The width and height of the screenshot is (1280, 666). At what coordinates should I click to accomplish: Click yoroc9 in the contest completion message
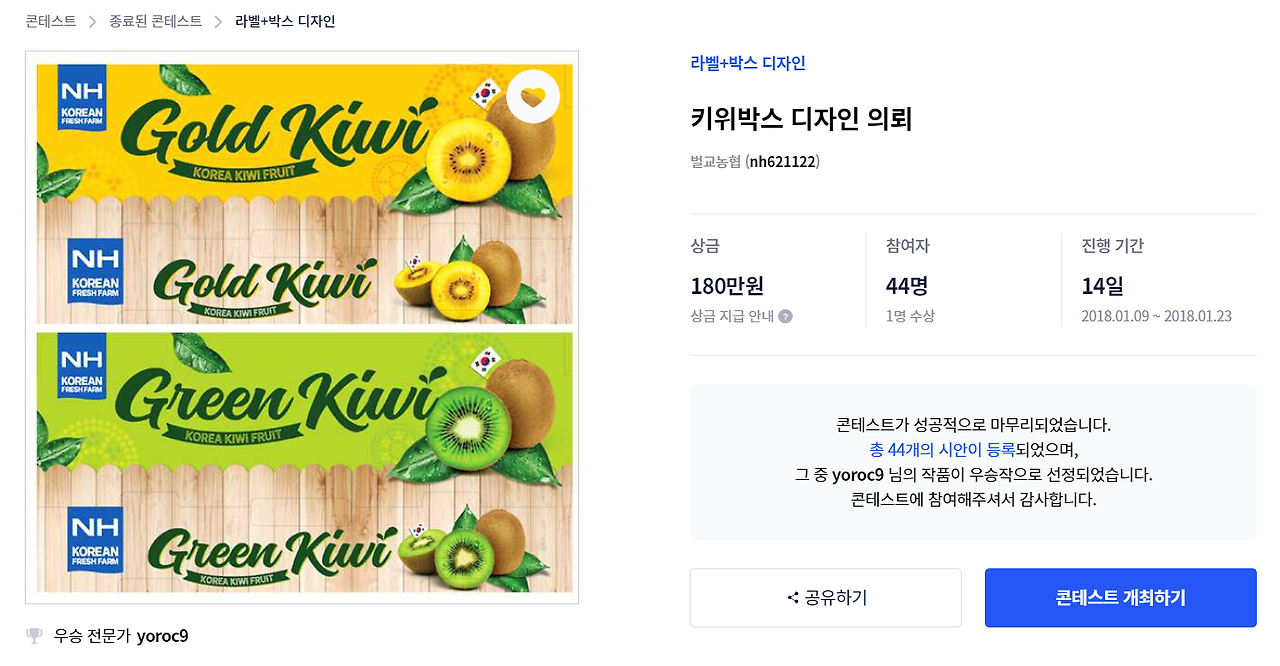pyautogui.click(x=857, y=475)
